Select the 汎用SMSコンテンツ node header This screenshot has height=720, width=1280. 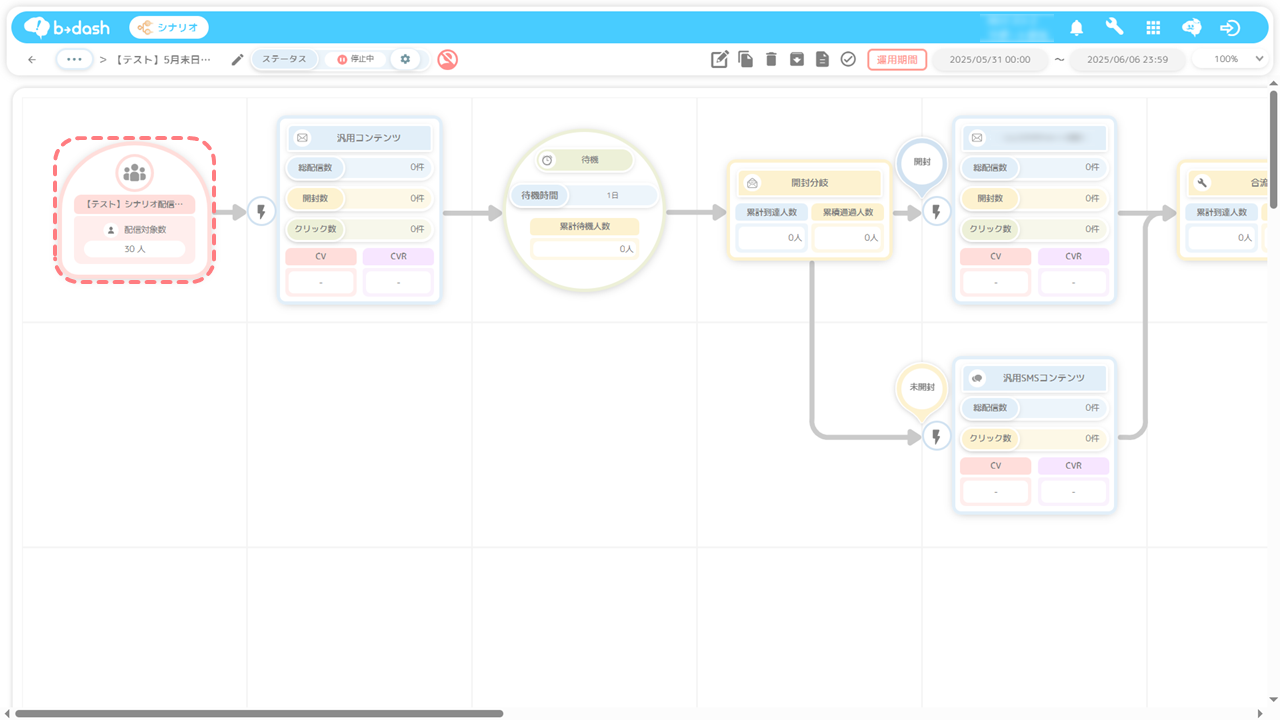pos(1035,378)
